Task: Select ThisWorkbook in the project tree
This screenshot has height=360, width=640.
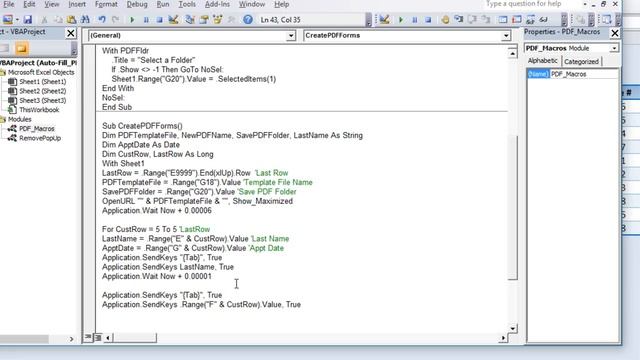Action: pyautogui.click(x=39, y=110)
